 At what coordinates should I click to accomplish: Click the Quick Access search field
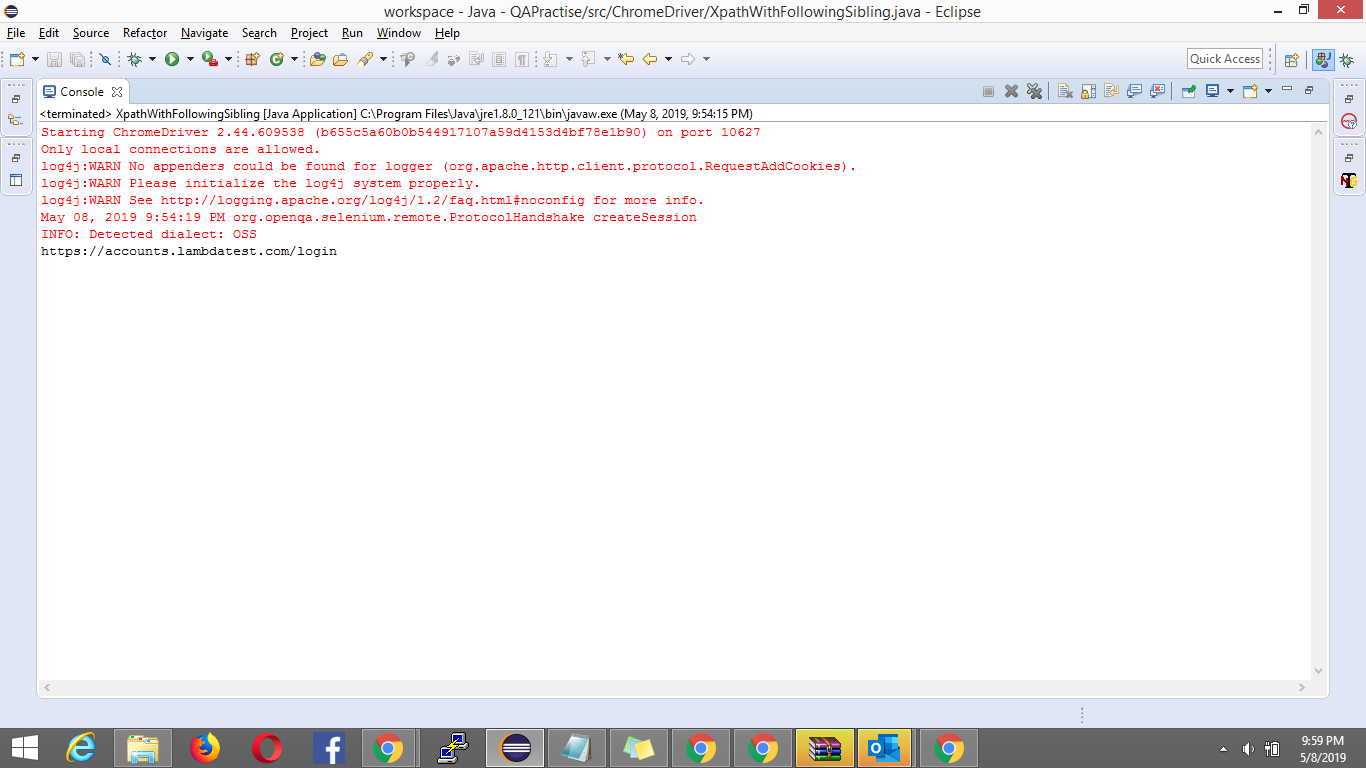(x=1225, y=59)
